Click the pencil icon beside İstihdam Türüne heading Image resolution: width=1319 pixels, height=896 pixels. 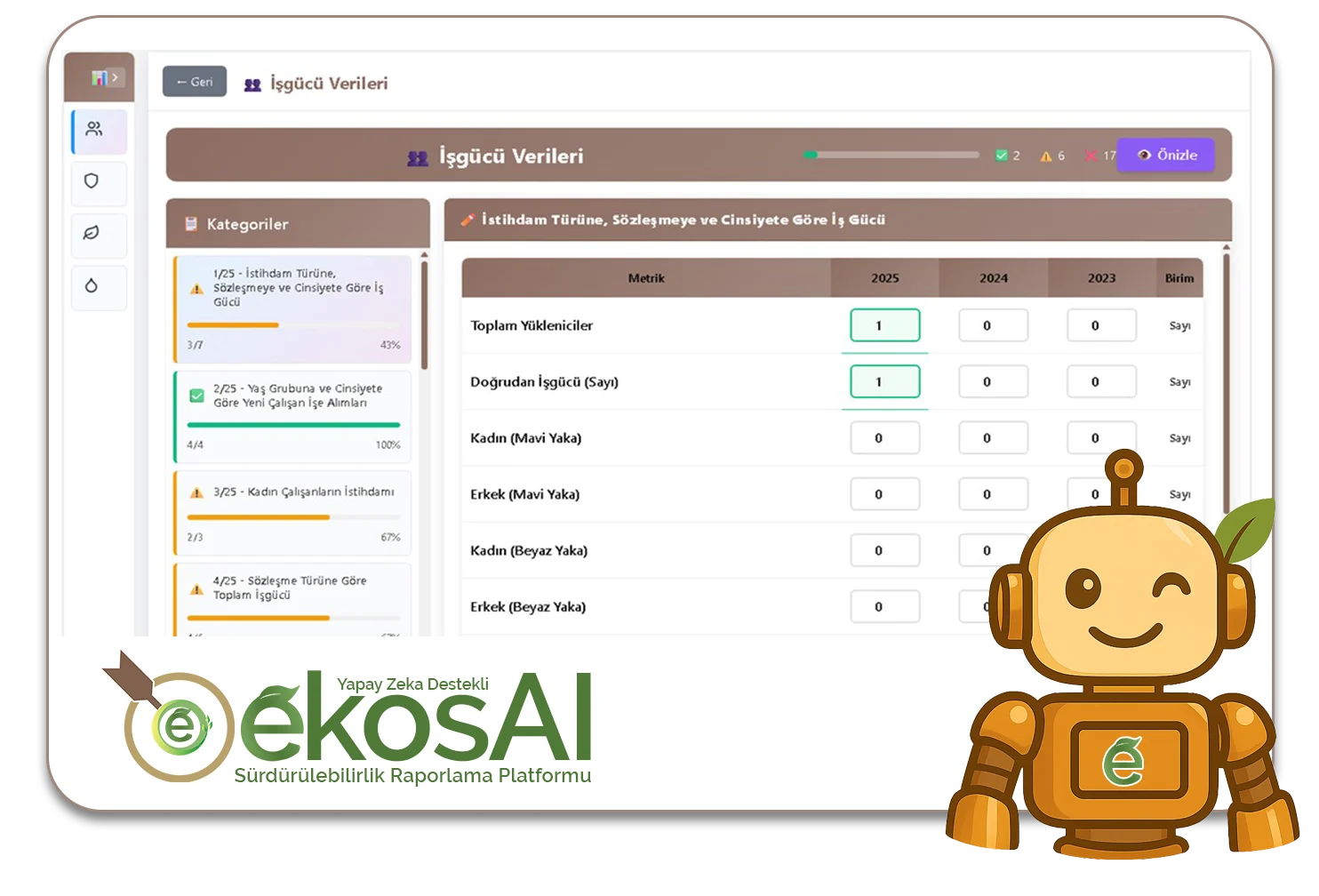pos(468,220)
